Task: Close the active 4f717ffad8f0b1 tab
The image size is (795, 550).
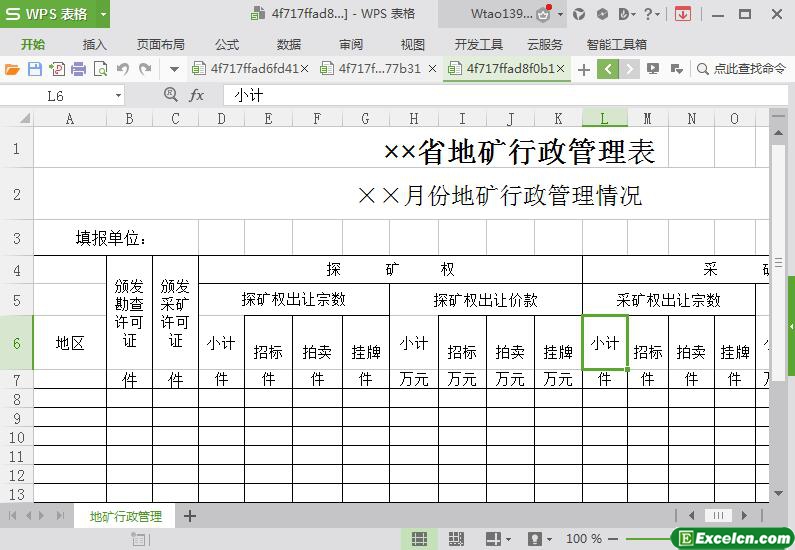Action: pyautogui.click(x=560, y=68)
